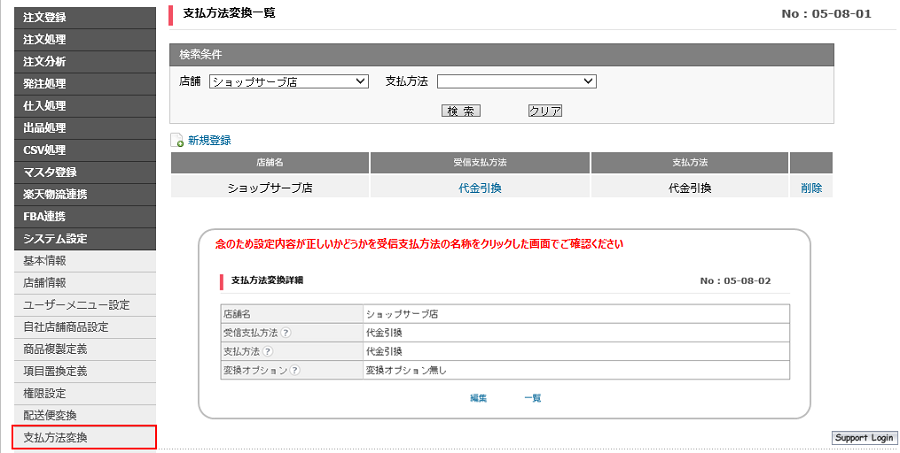Click ショップサーブ店 value in details table
The height and width of the screenshot is (453, 900).
(402, 314)
